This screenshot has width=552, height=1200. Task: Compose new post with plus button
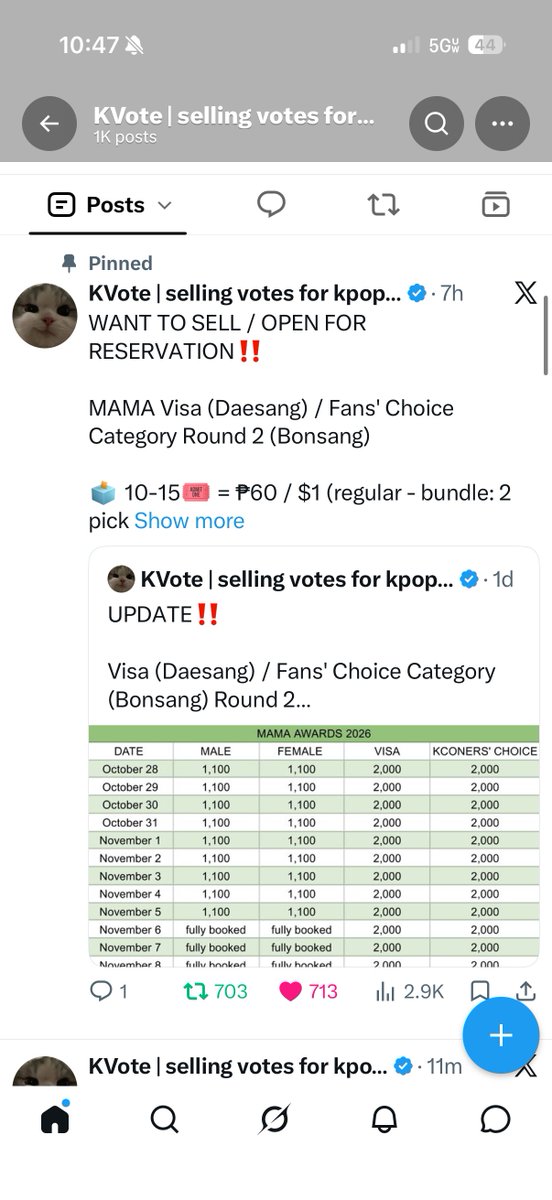(x=500, y=1035)
